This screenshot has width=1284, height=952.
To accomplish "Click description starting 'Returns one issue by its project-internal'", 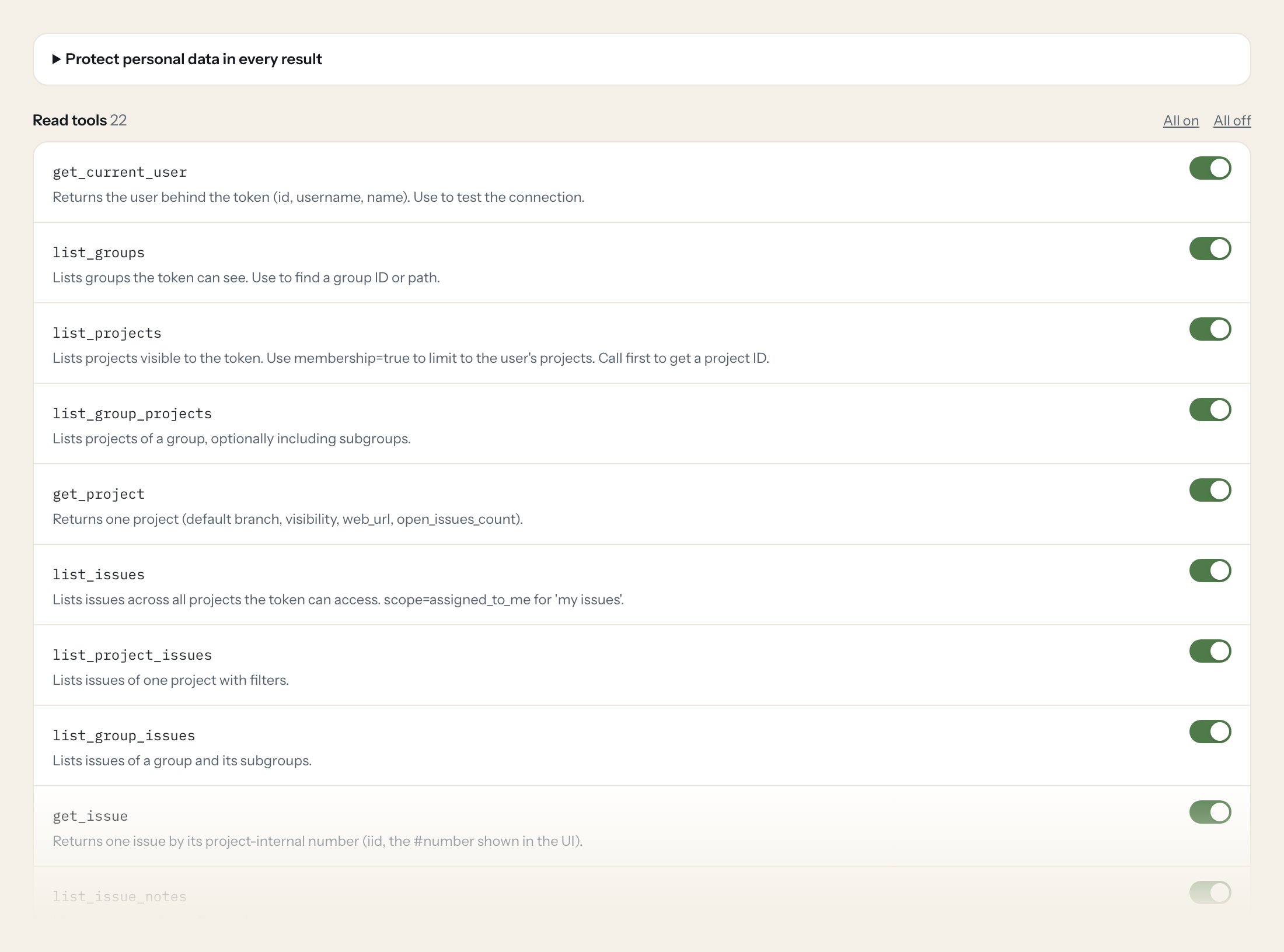I will tap(317, 841).
